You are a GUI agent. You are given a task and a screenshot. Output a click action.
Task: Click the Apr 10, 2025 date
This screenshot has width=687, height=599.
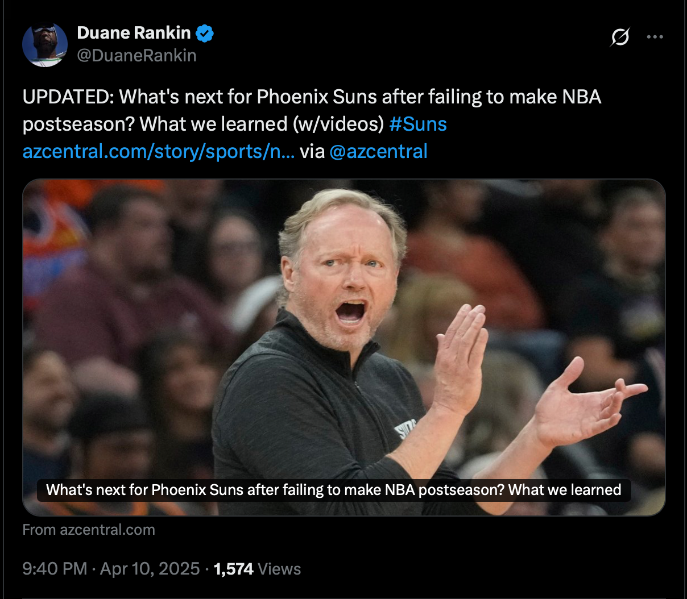[150, 569]
